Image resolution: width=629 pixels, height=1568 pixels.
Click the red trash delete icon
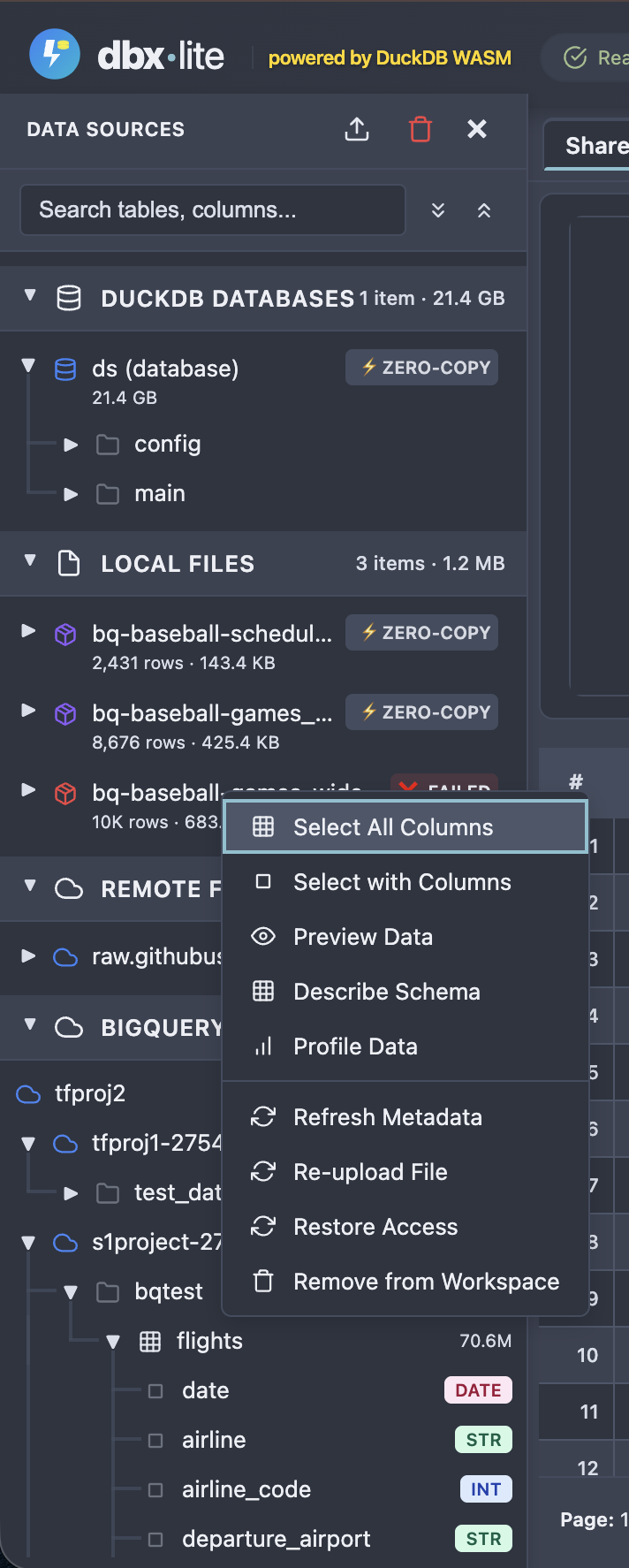pos(421,129)
